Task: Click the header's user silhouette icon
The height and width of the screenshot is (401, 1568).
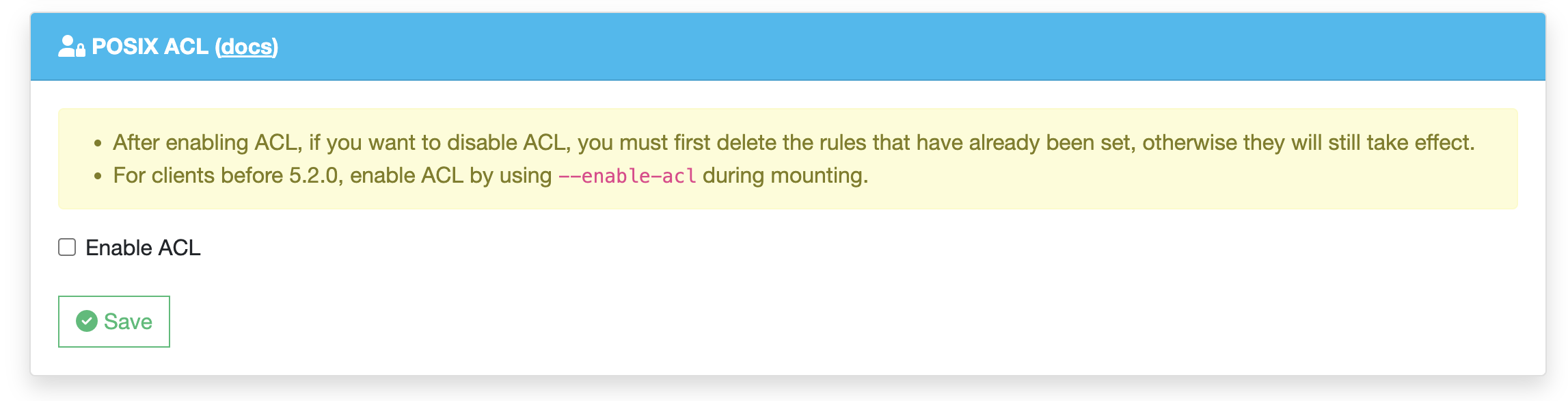Action: pyautogui.click(x=66, y=44)
